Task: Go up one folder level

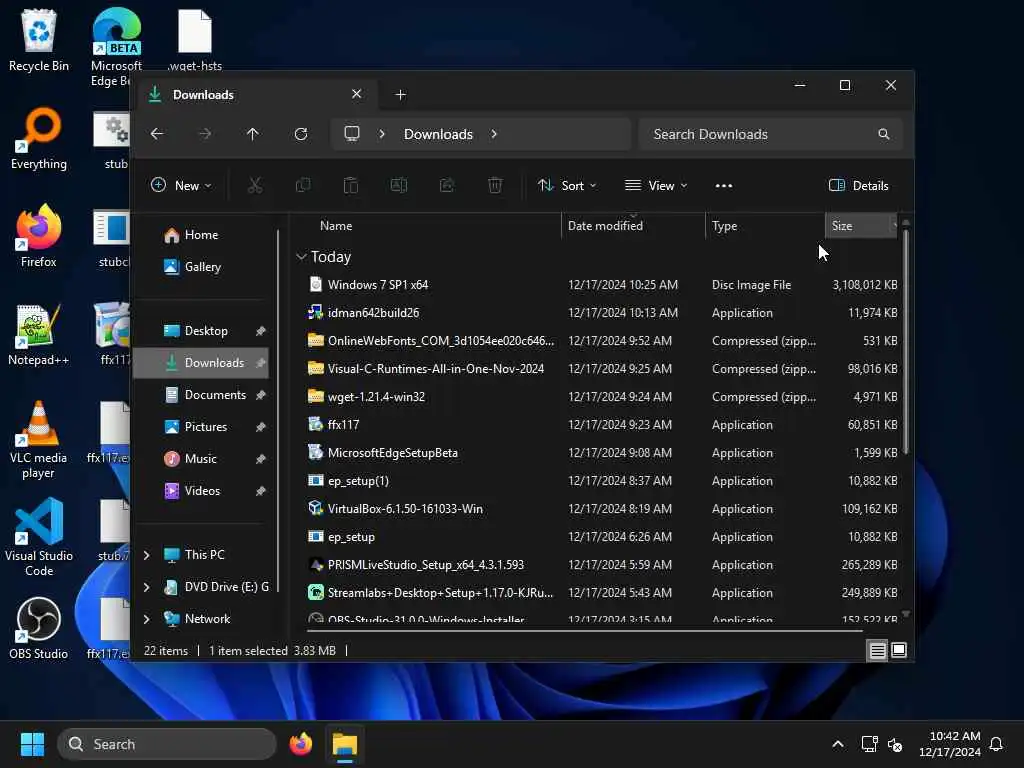Action: [x=253, y=134]
